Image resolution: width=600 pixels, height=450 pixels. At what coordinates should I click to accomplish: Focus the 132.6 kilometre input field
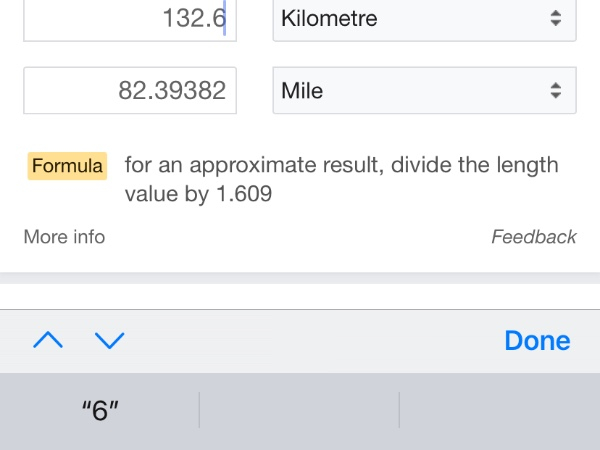pos(130,18)
